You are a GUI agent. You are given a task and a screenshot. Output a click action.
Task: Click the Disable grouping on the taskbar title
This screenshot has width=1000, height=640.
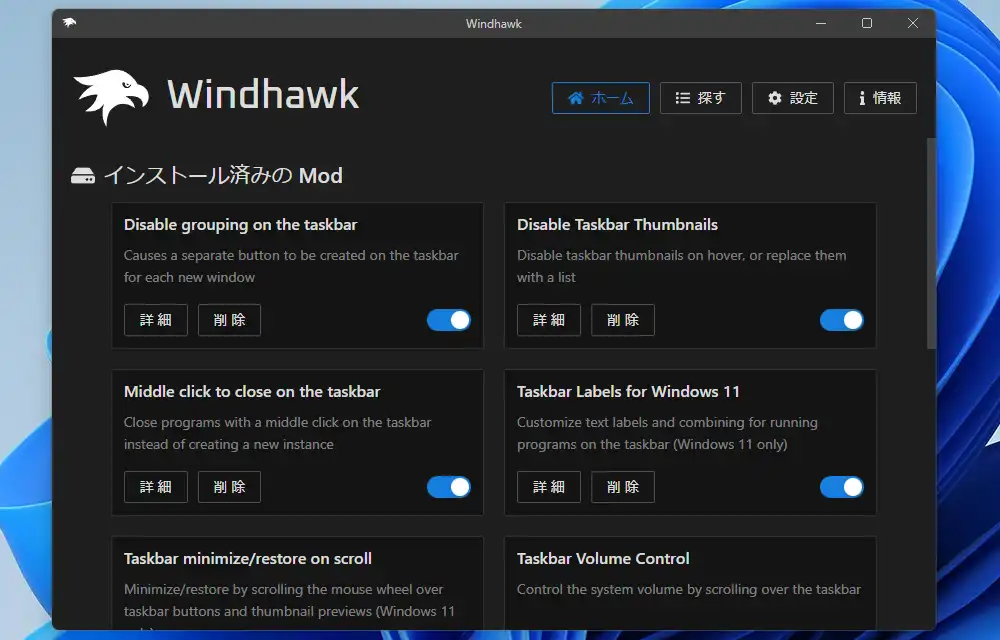(240, 225)
